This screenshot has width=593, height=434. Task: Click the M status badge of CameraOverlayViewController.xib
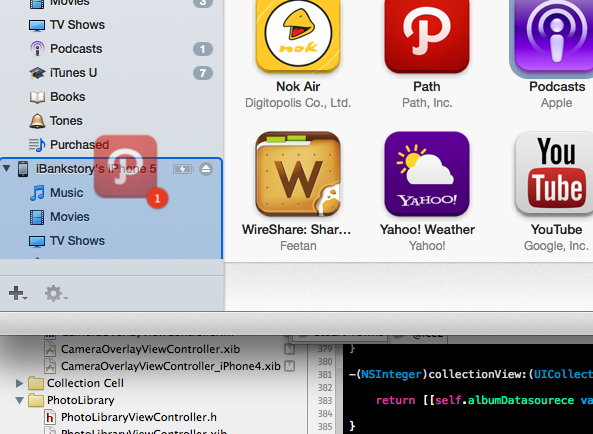[290, 349]
